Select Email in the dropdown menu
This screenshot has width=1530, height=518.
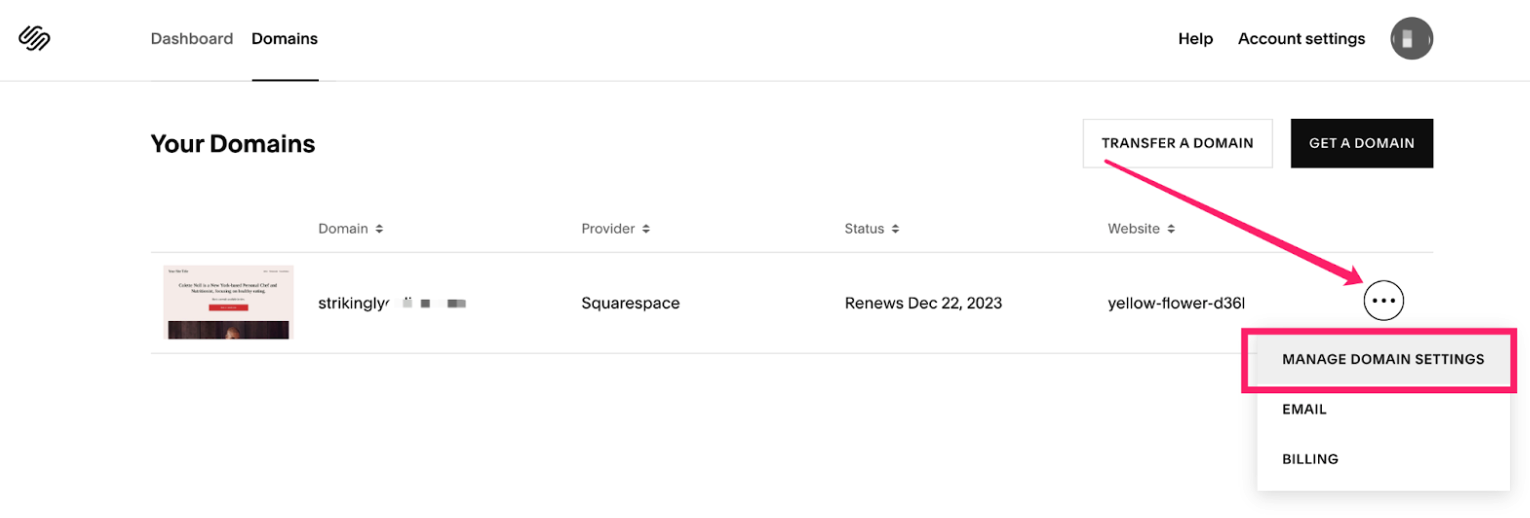pos(1304,409)
